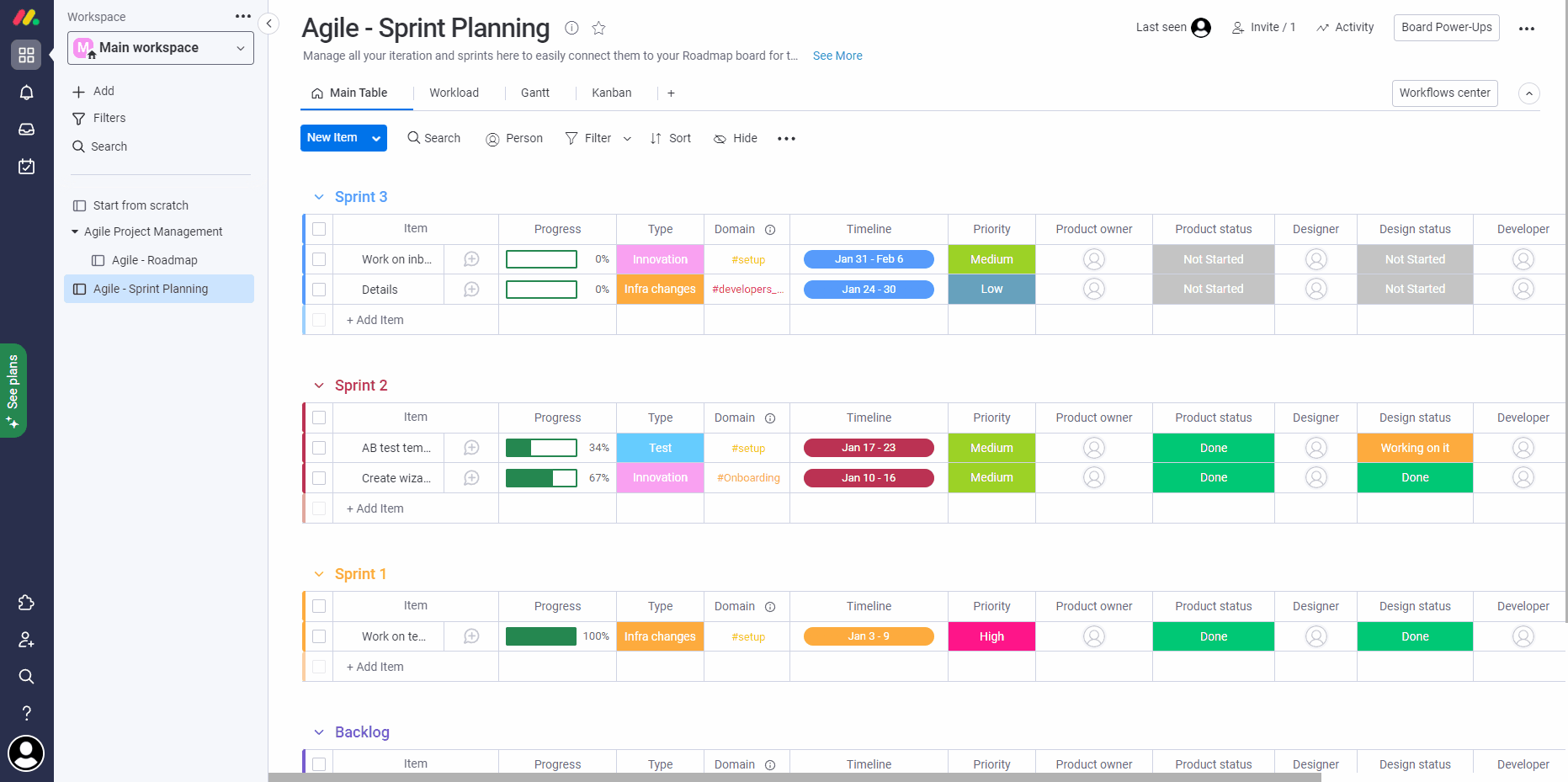Switch to the Gantt tab
This screenshot has height=782, width=1568.
[x=534, y=93]
